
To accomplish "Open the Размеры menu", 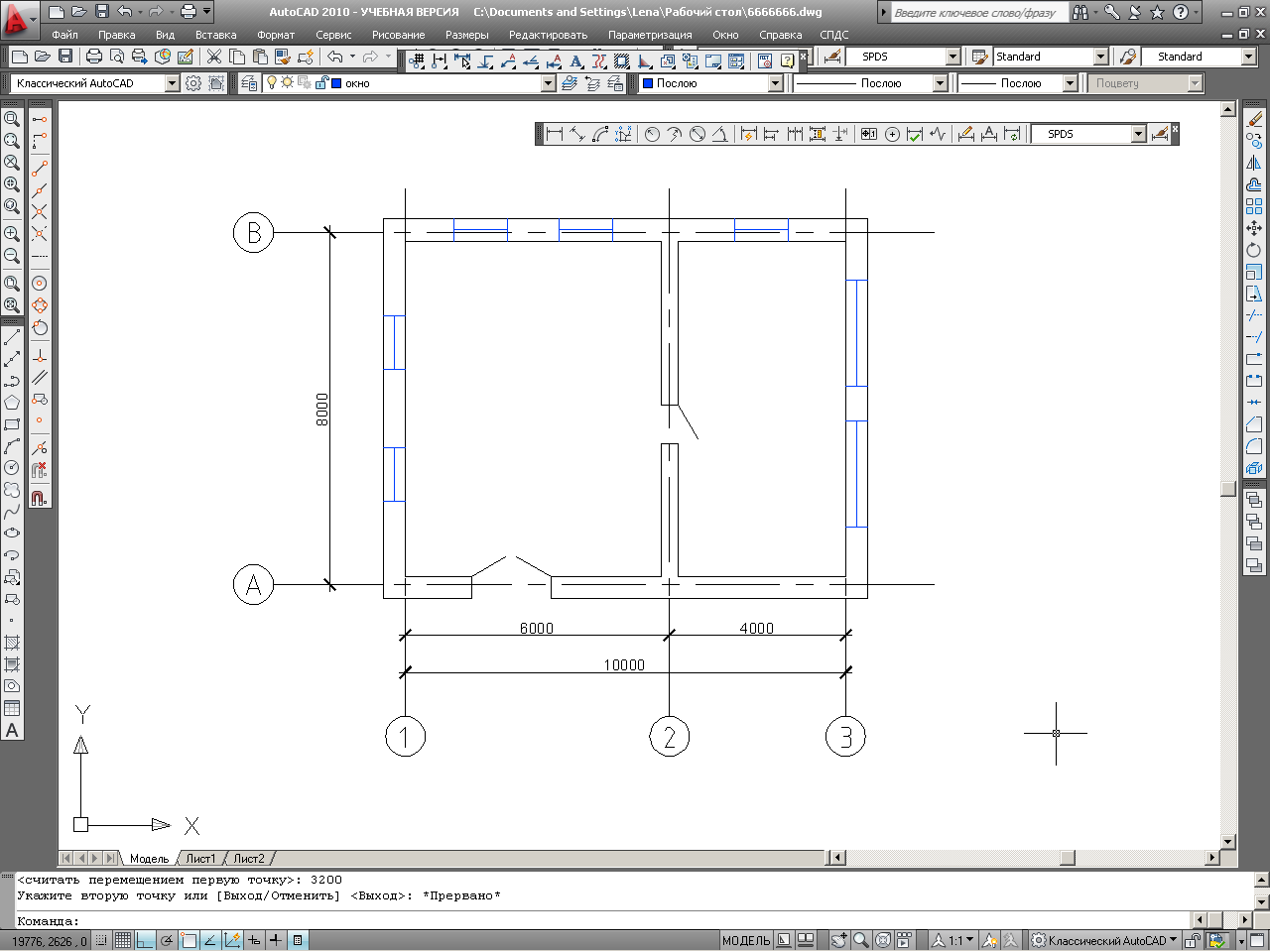I will [x=466, y=35].
